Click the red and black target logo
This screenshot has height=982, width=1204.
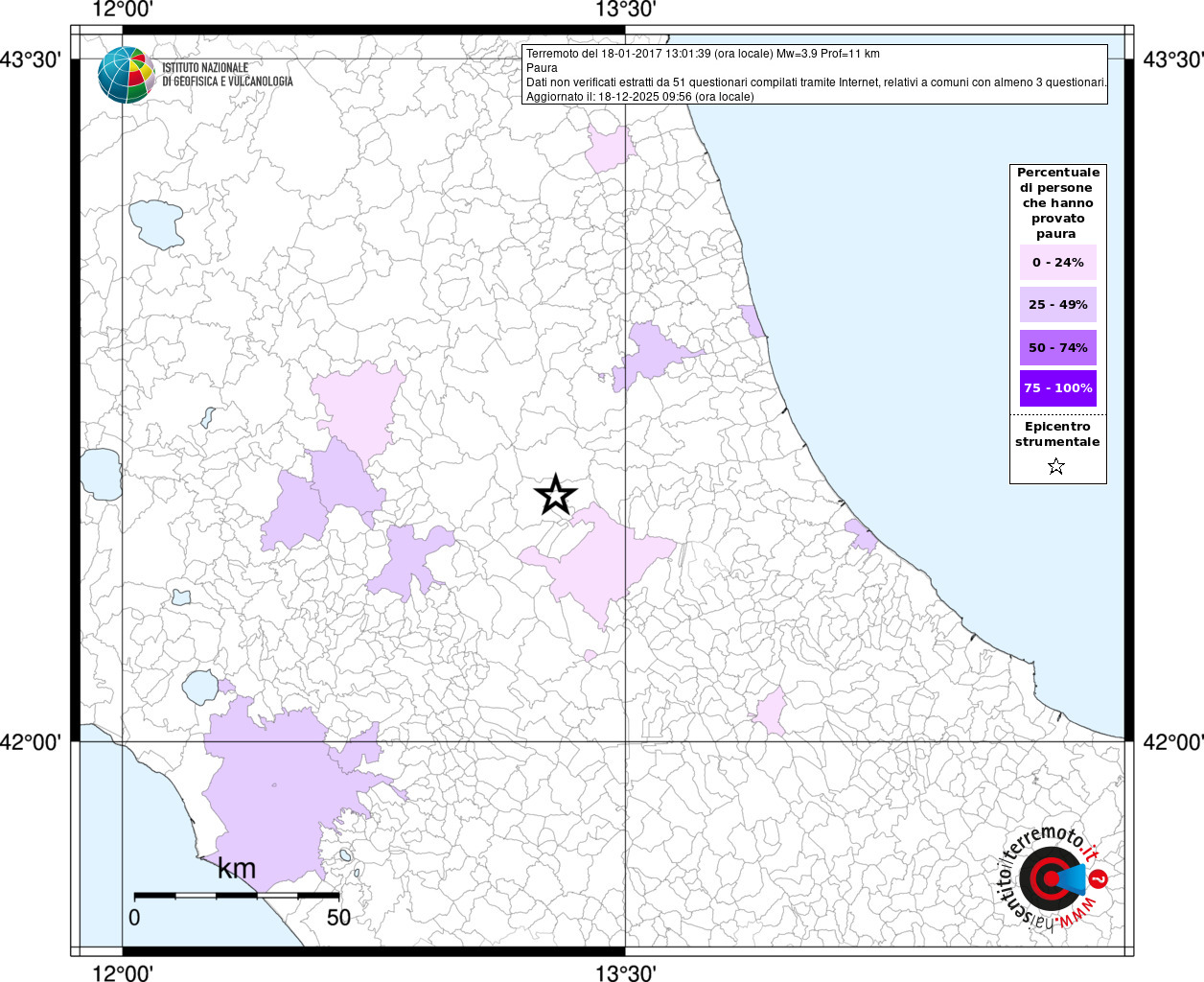pyautogui.click(x=1047, y=878)
